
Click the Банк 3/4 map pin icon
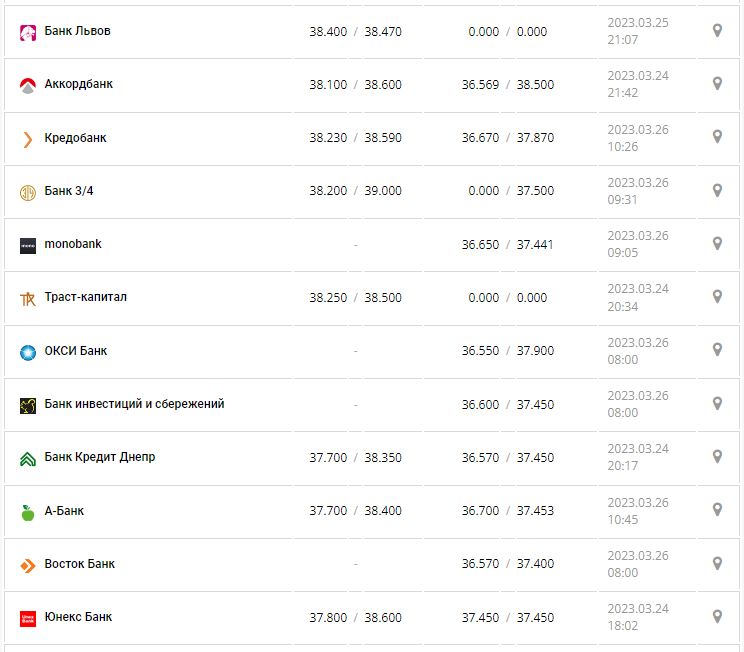point(717,190)
